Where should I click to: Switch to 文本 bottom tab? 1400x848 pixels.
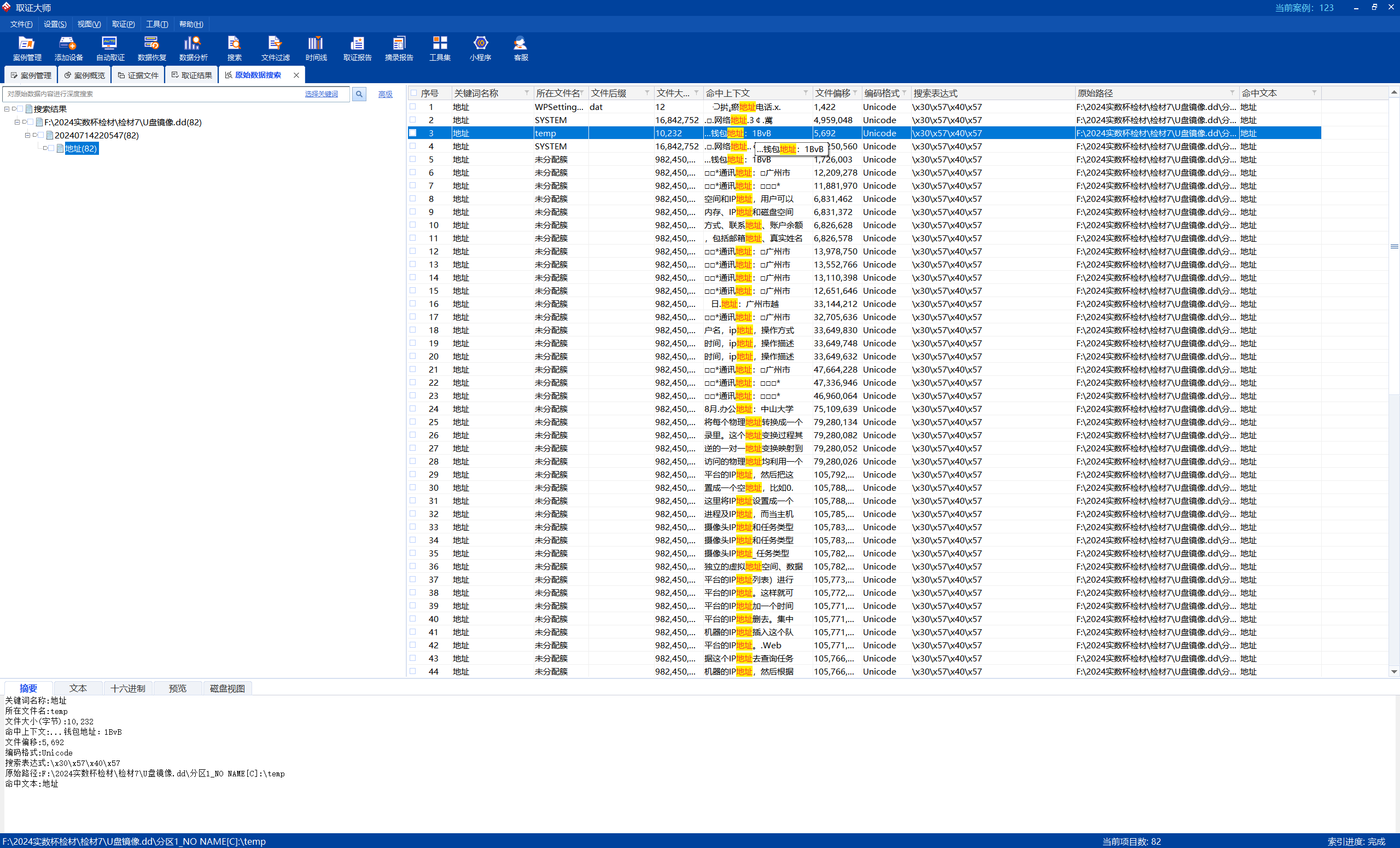point(78,688)
